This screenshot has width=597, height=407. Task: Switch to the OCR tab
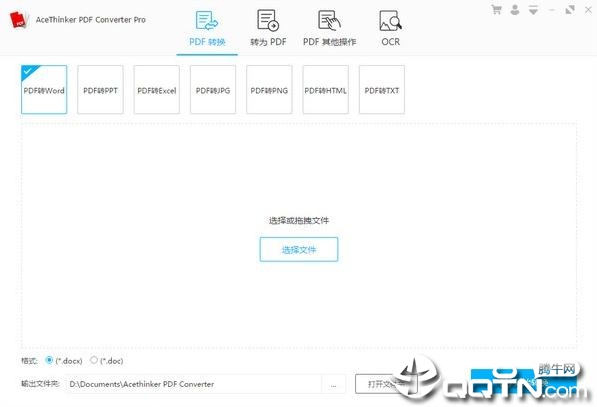pos(390,29)
